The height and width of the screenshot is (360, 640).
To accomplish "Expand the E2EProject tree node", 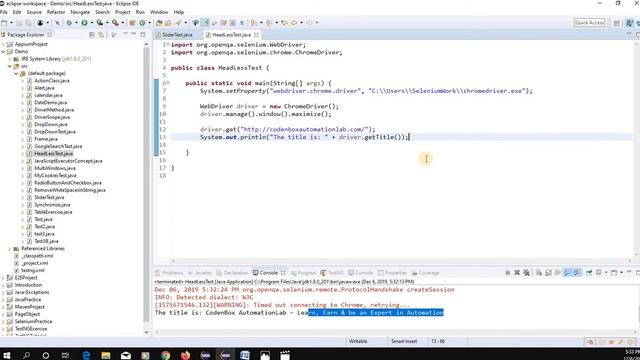I will click(x=3, y=278).
